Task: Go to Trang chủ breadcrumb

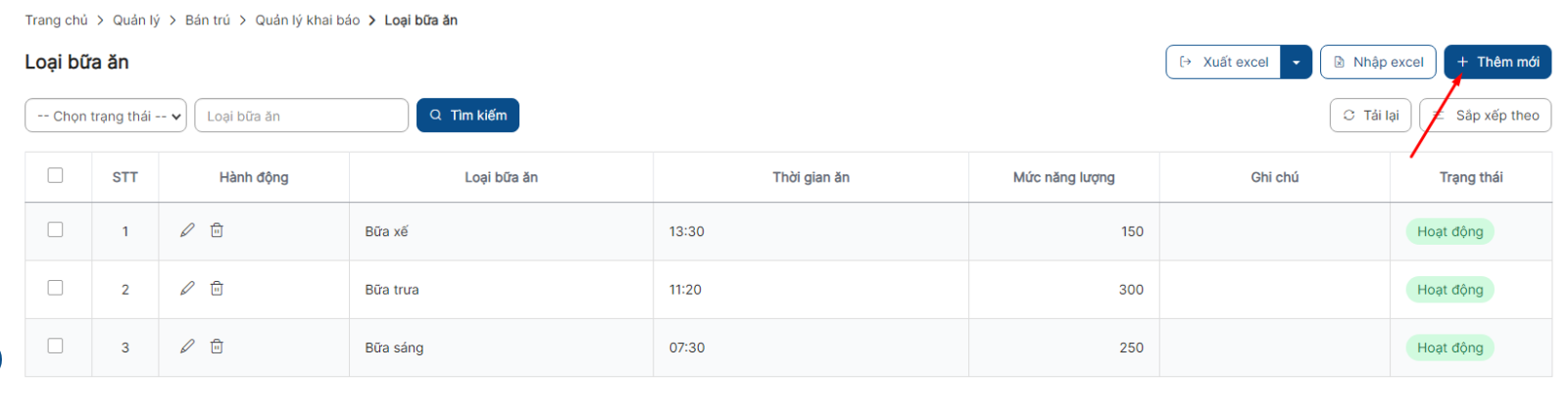Action: [x=56, y=20]
